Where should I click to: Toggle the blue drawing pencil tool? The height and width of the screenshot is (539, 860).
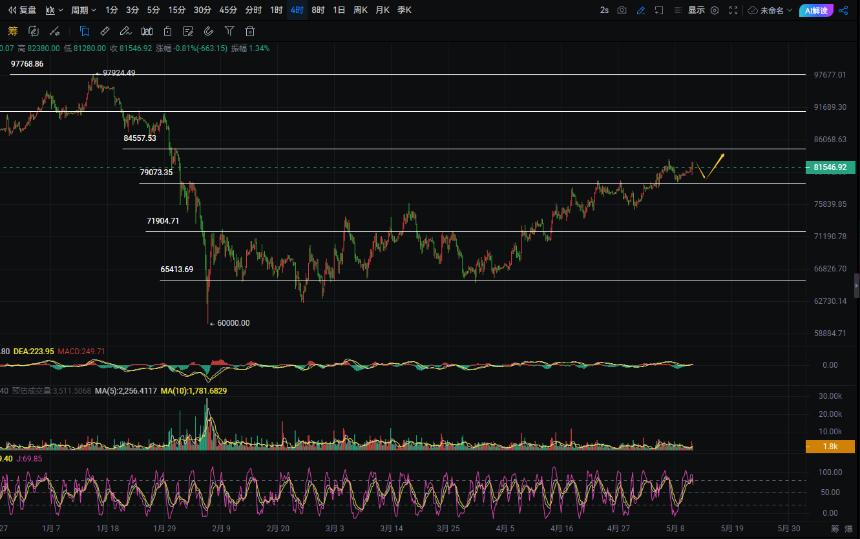(x=641, y=10)
